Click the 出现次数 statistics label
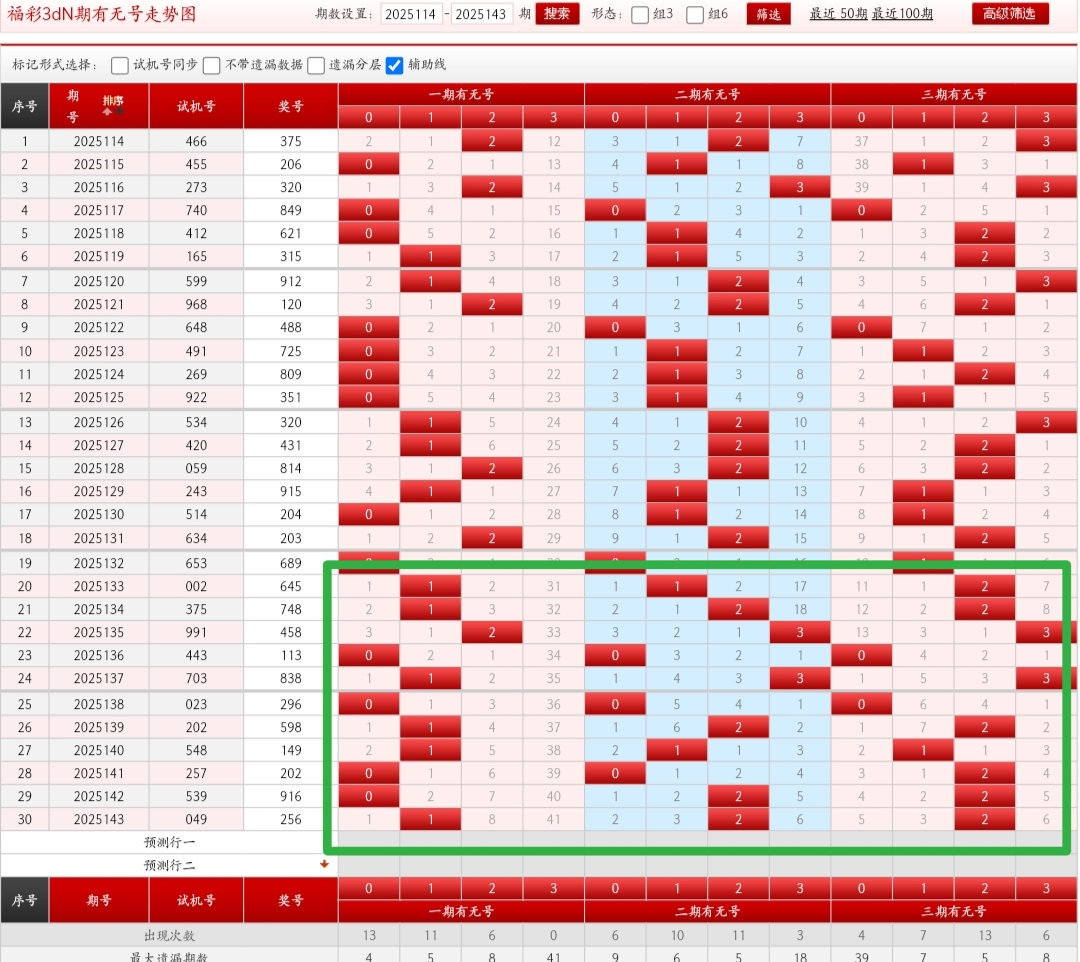The image size is (1080, 962). click(x=169, y=936)
